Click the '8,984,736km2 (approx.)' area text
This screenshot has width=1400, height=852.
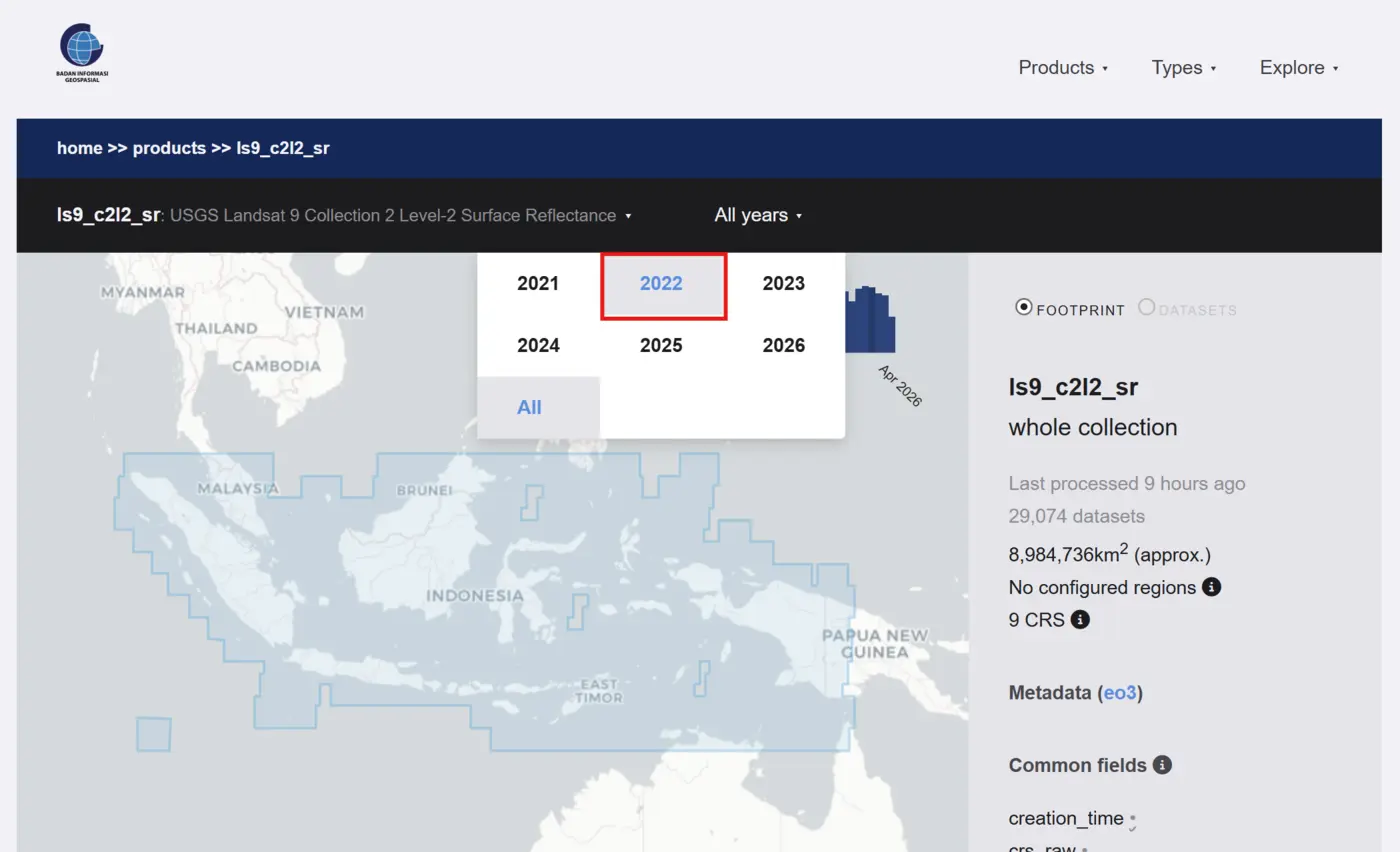(1109, 554)
